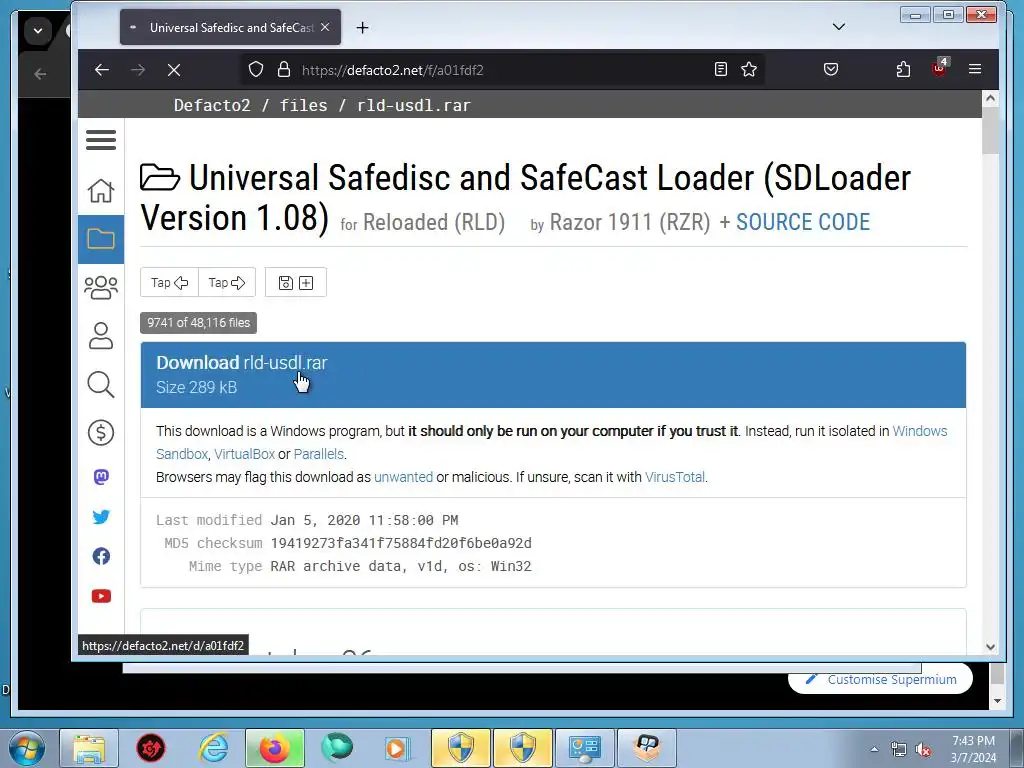Open the groups icon in the sidebar

101,287
